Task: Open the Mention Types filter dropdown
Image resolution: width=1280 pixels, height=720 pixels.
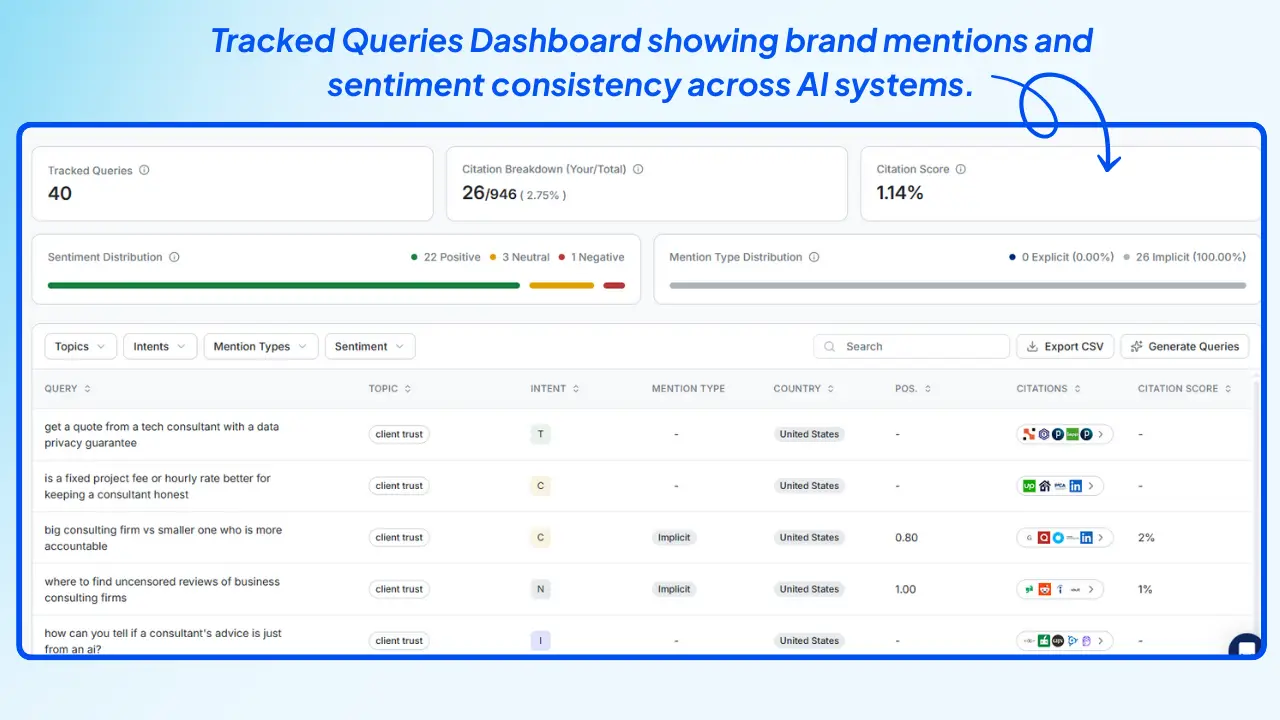Action: [x=261, y=346]
